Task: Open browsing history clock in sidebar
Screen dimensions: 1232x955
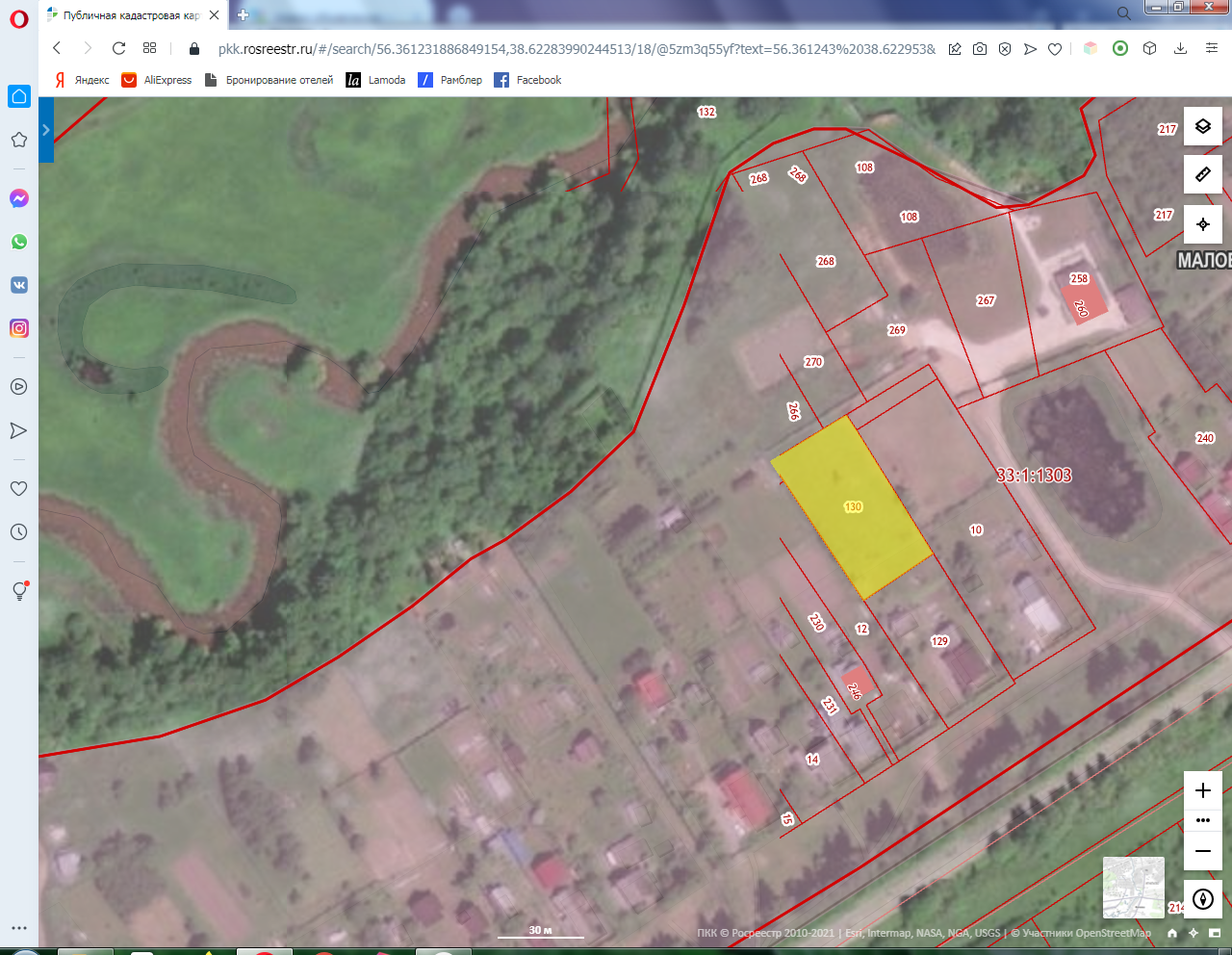Action: (18, 531)
